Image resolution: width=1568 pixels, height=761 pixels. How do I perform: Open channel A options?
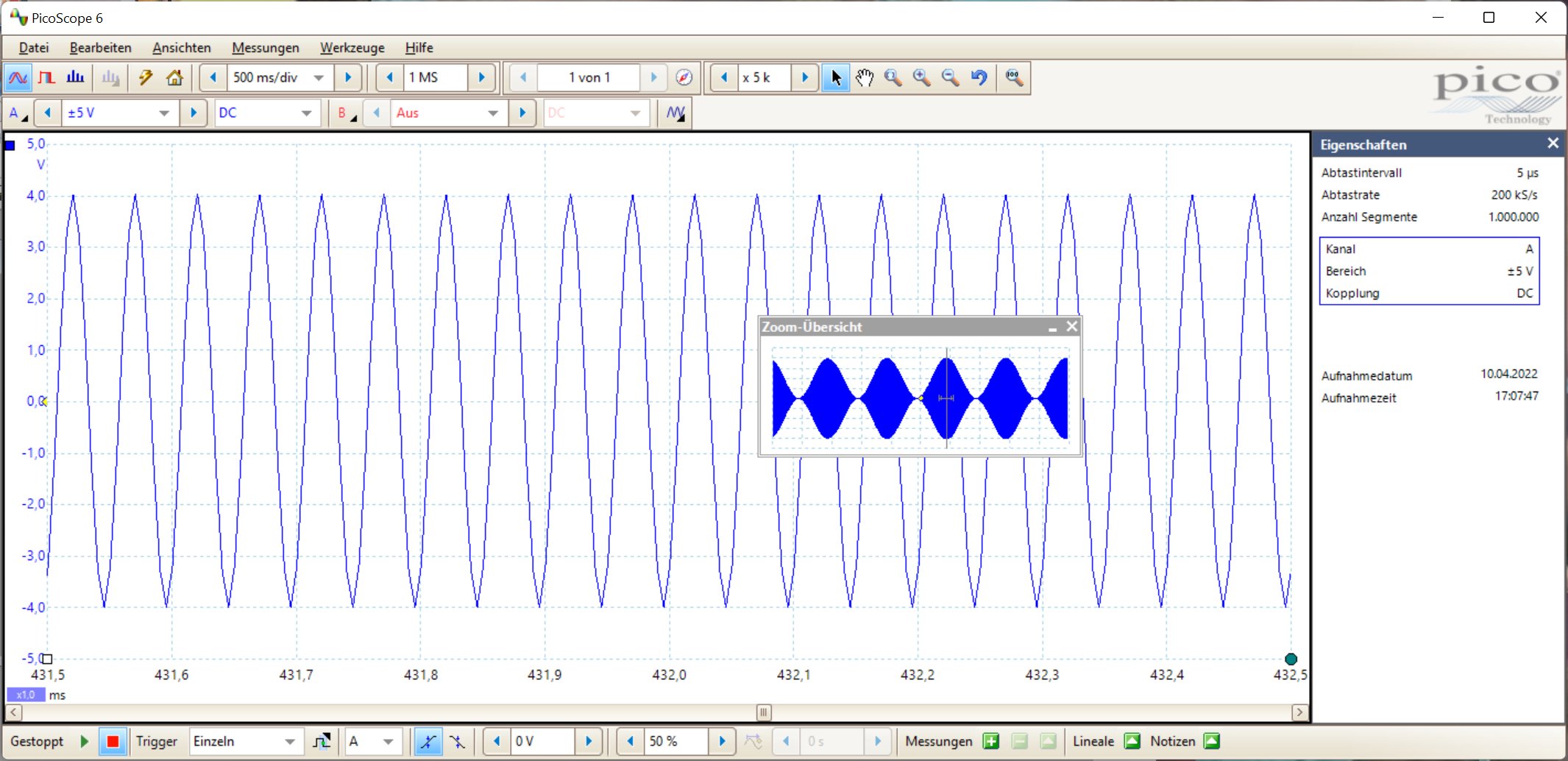[18, 113]
